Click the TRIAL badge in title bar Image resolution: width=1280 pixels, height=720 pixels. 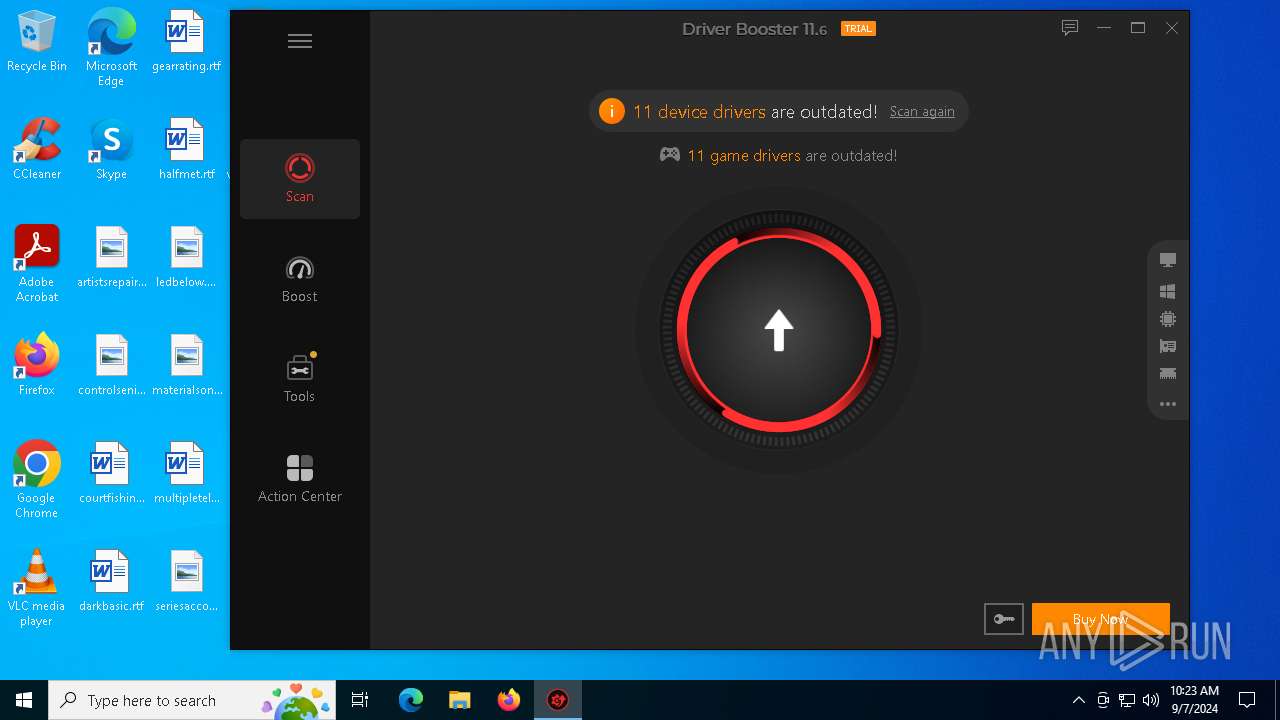coord(858,29)
